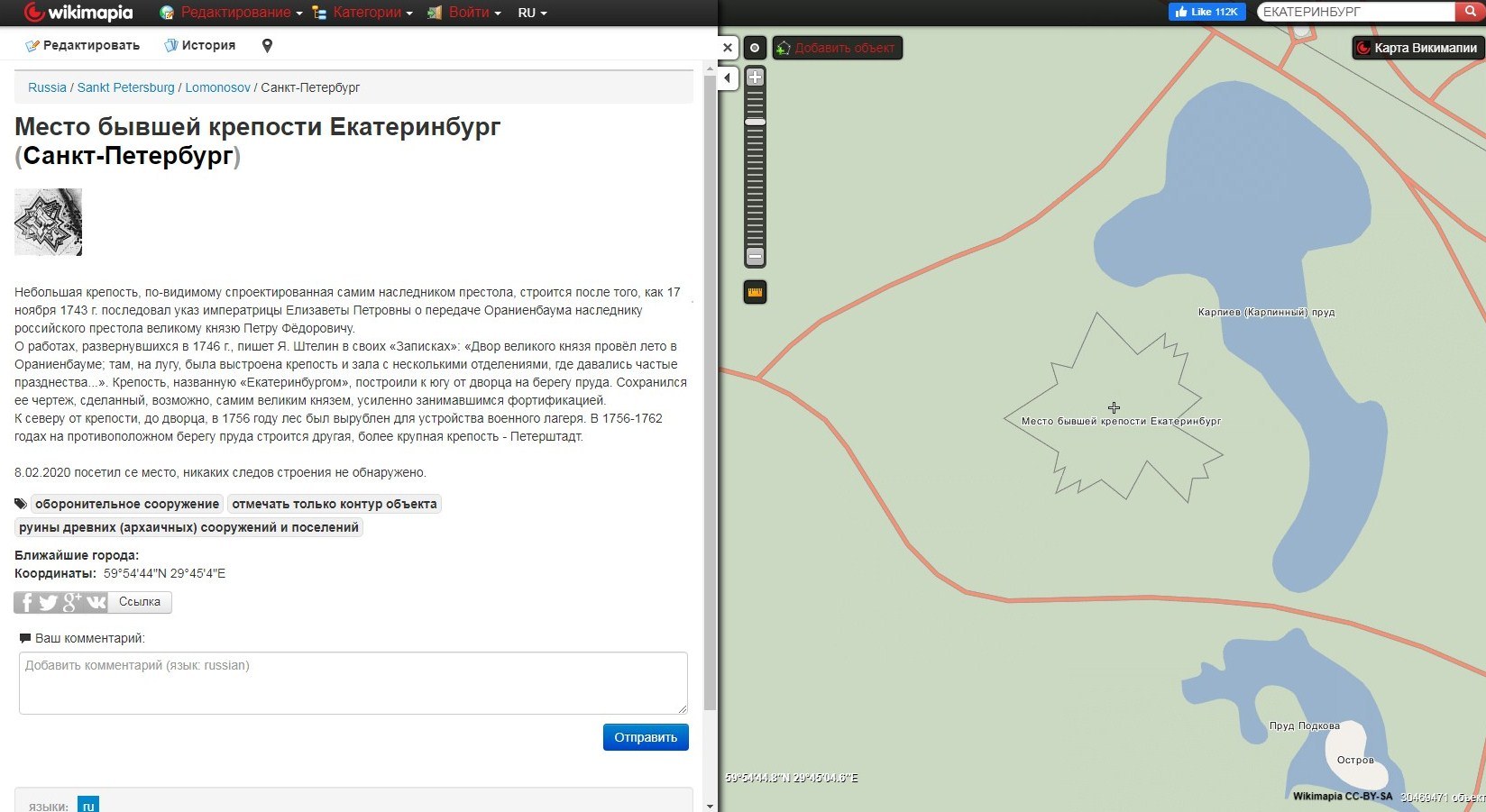Open the fortress plan thumbnail image

click(x=48, y=222)
